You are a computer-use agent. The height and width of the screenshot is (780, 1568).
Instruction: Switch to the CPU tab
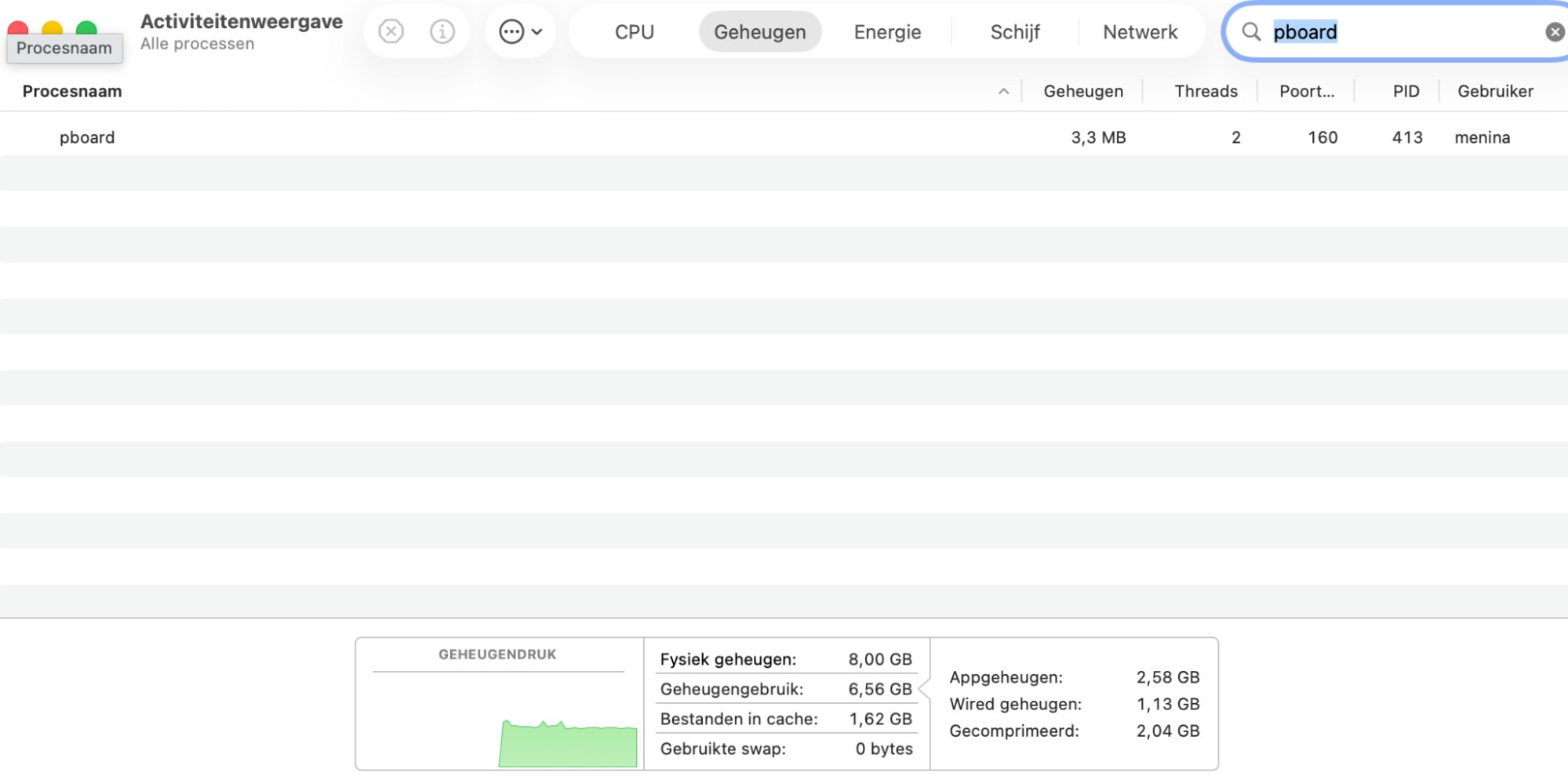[635, 32]
